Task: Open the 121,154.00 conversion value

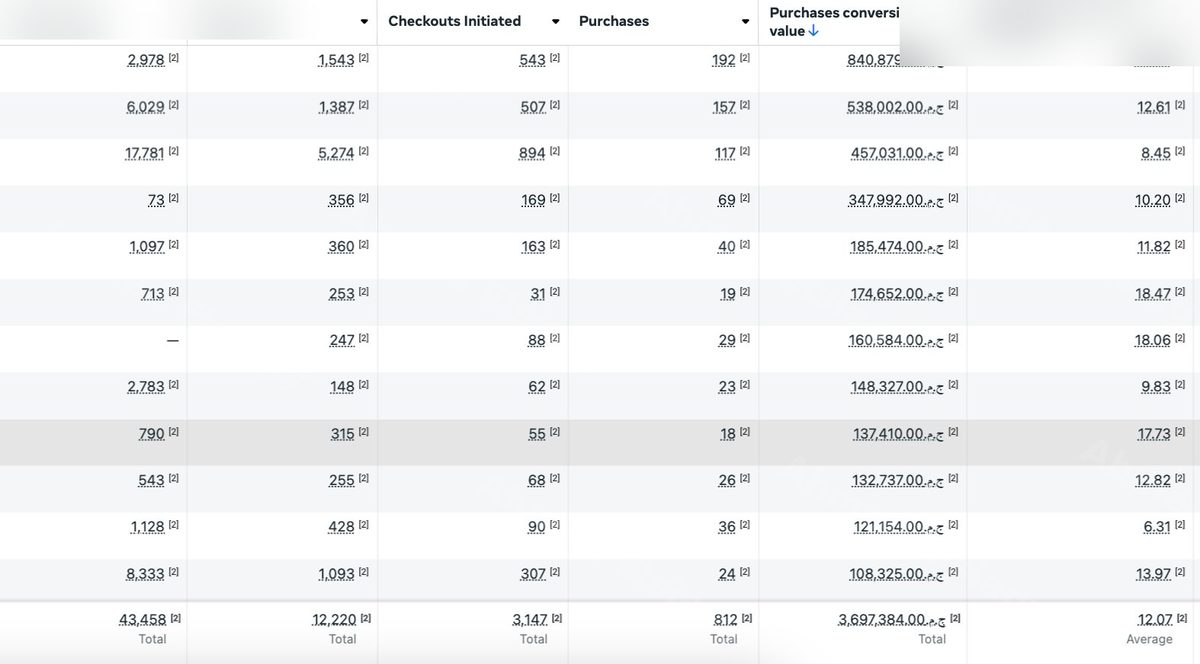Action: [x=899, y=526]
